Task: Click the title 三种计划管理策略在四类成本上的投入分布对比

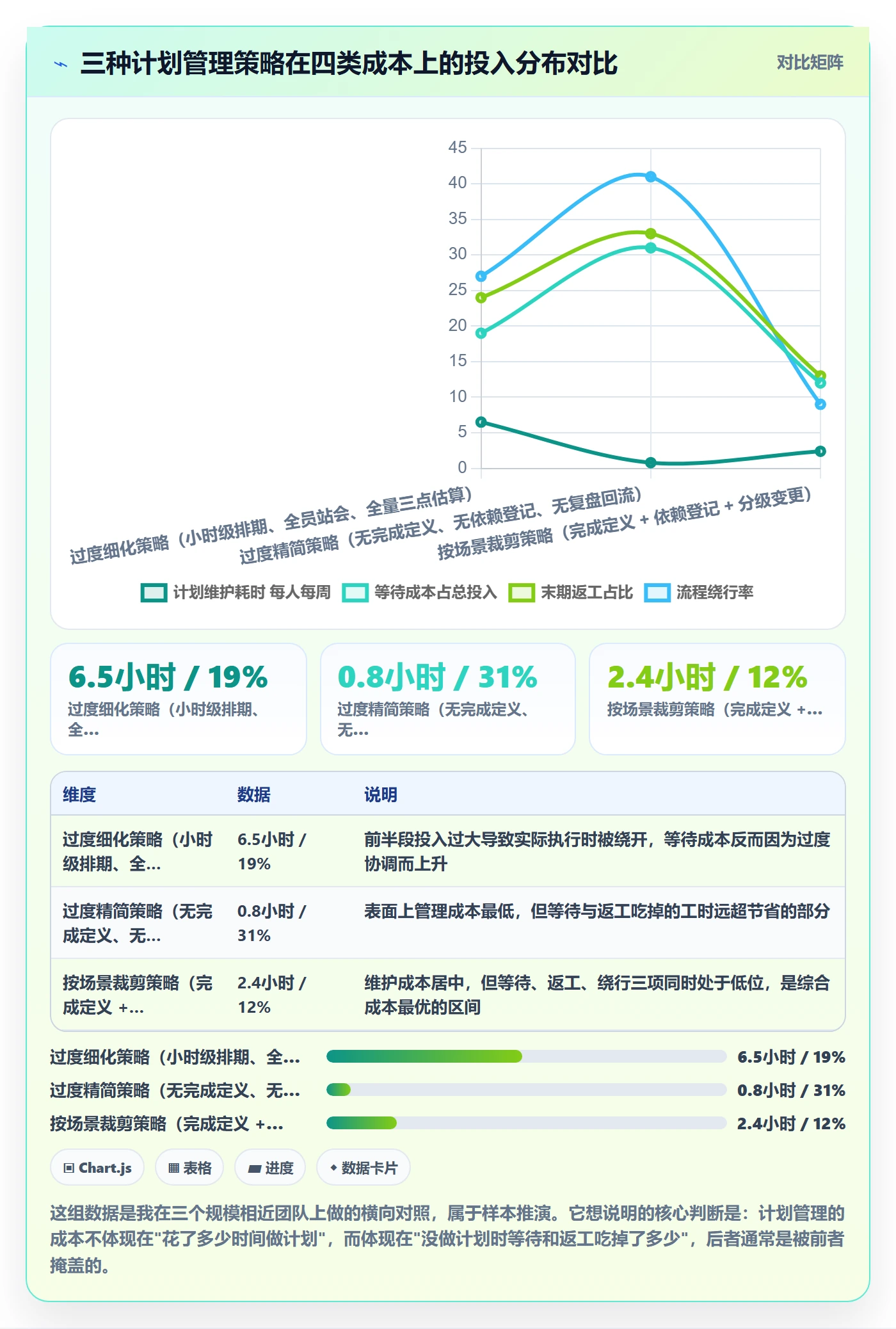Action: 349,63
